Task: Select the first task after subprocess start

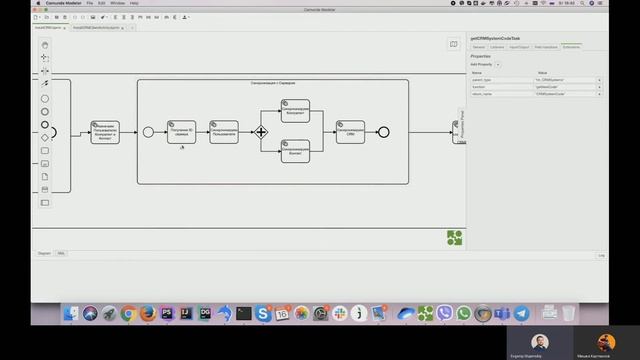Action: pyautogui.click(x=181, y=132)
